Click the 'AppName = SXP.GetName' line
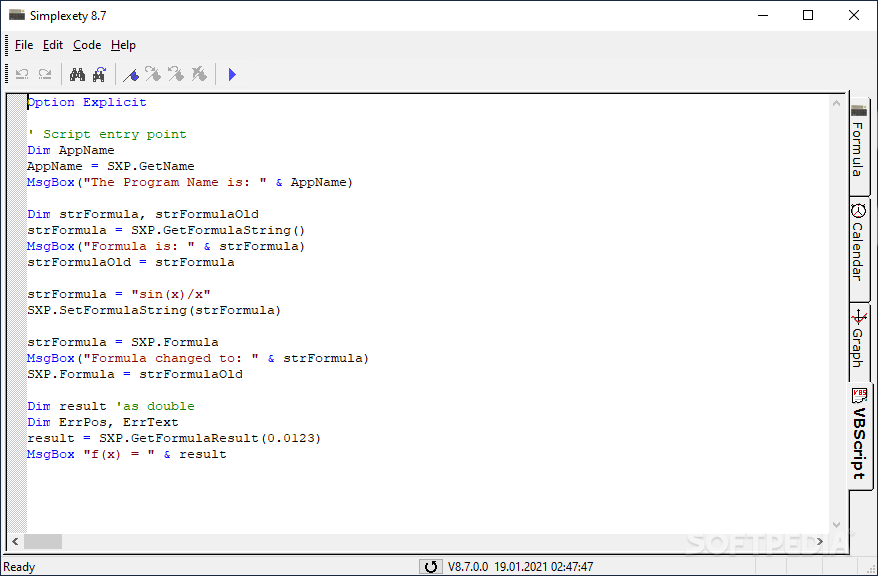The width and height of the screenshot is (878, 576). (x=111, y=166)
